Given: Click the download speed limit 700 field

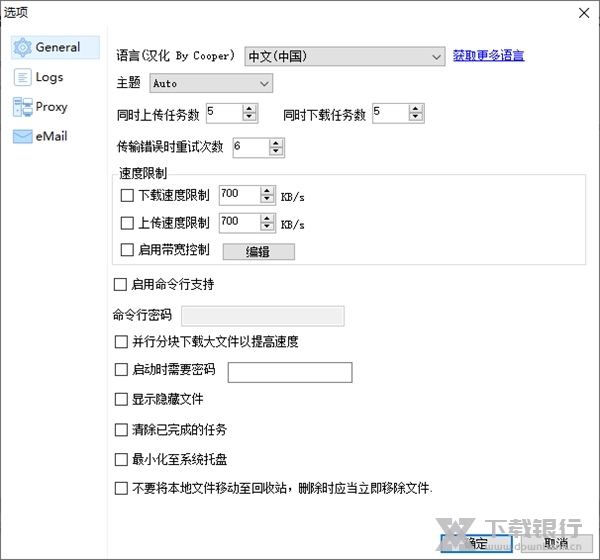Looking at the screenshot, I should coord(240,195).
